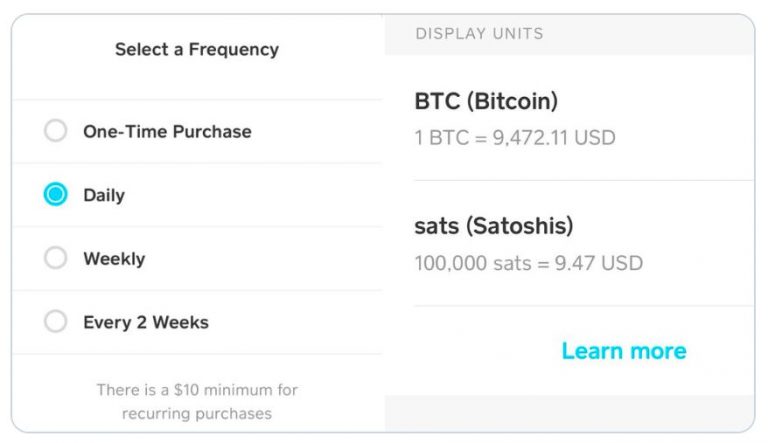Image resolution: width=768 pixels, height=443 pixels.
Task: Select BTC (Bitcoin) as display unit
Action: pyautogui.click(x=485, y=101)
